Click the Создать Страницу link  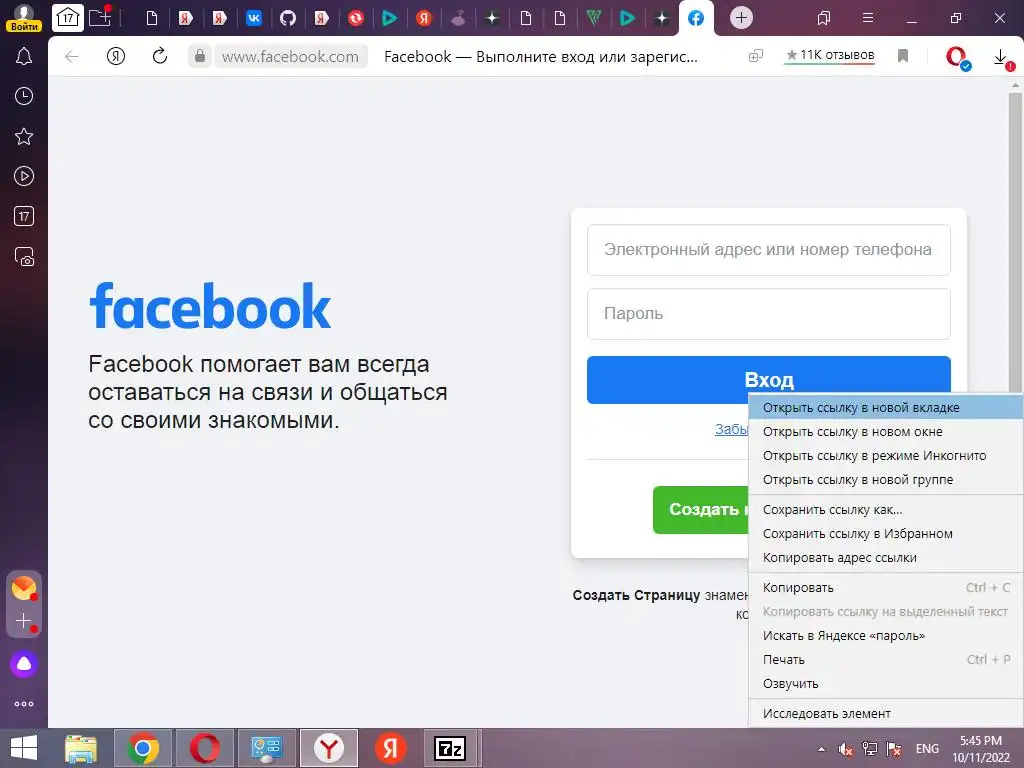636,595
